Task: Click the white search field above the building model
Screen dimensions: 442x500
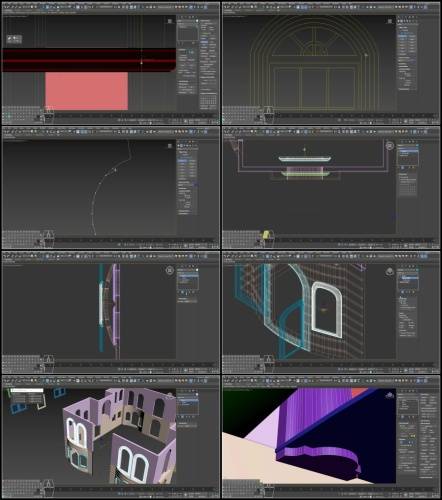Action: [x=27, y=390]
